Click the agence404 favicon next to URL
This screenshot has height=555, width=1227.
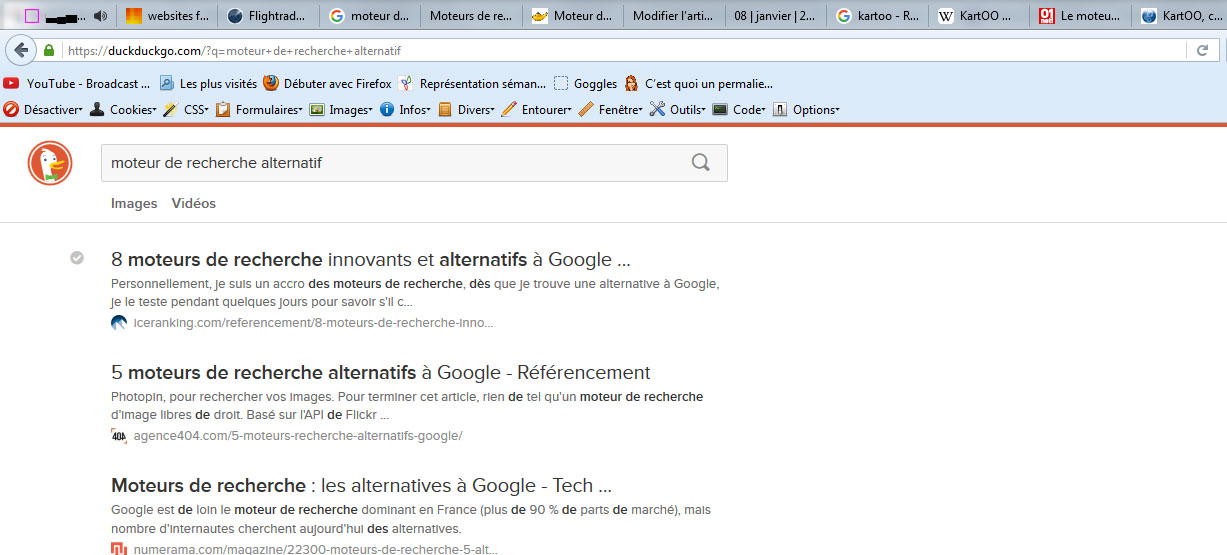click(x=119, y=436)
